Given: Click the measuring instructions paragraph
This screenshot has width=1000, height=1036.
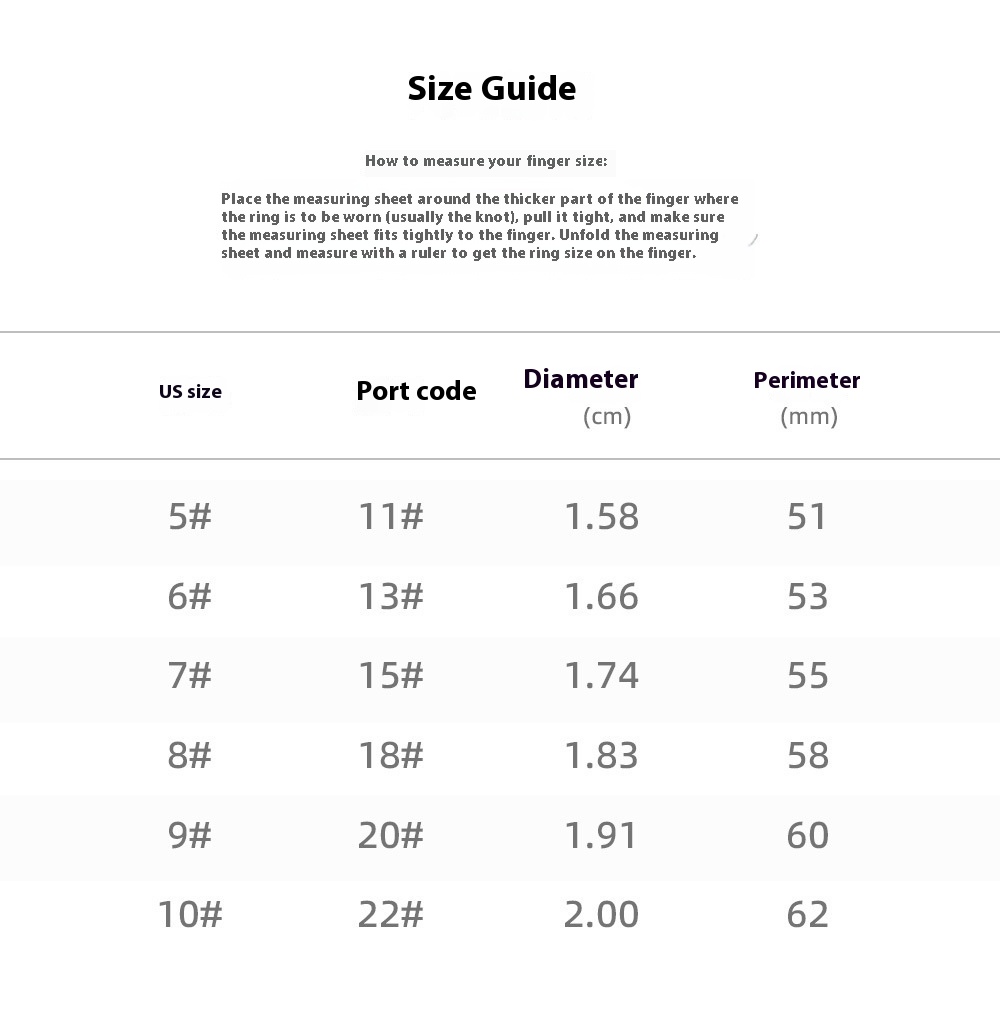Looking at the screenshot, I should [x=480, y=226].
